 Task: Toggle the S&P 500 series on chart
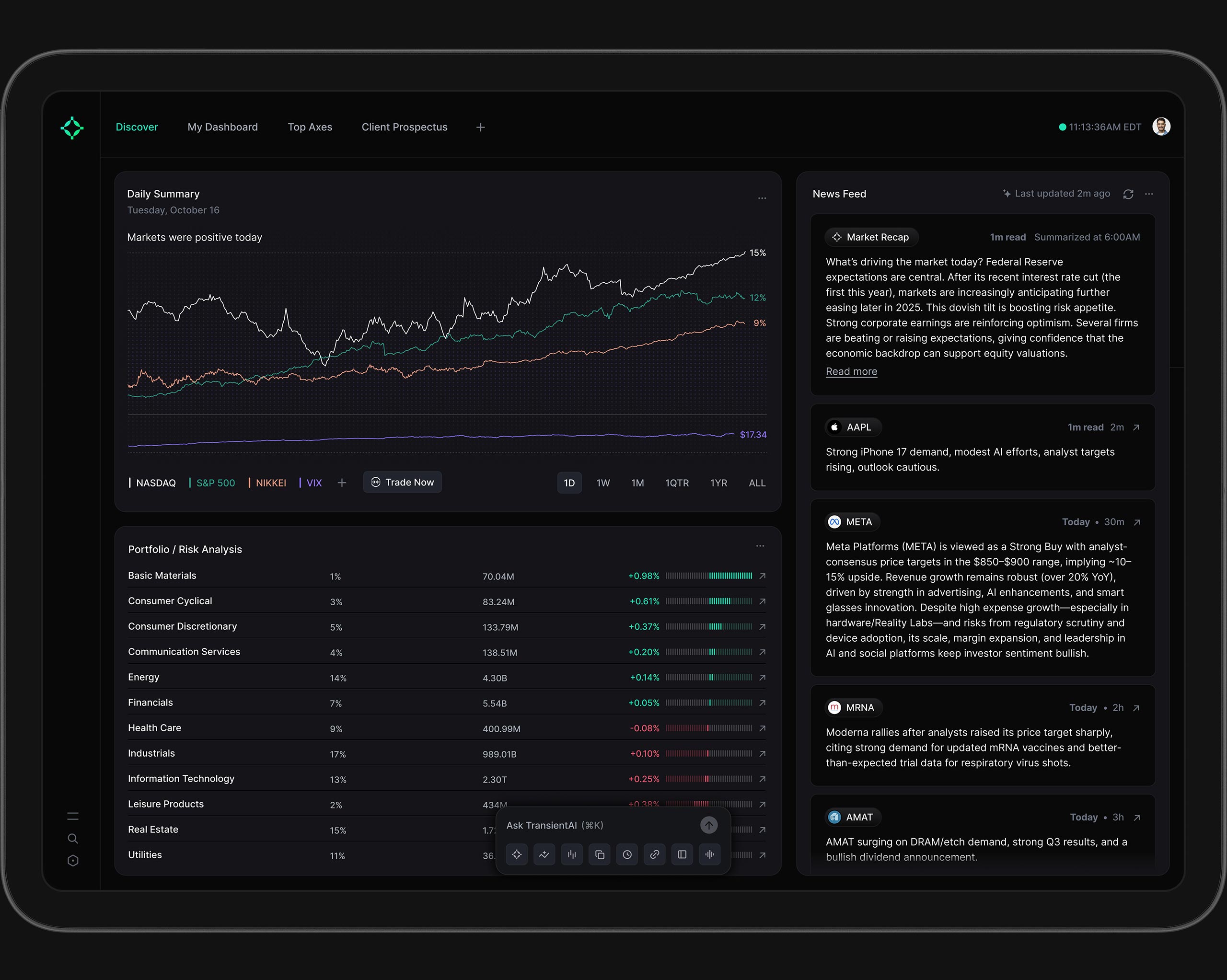(215, 483)
